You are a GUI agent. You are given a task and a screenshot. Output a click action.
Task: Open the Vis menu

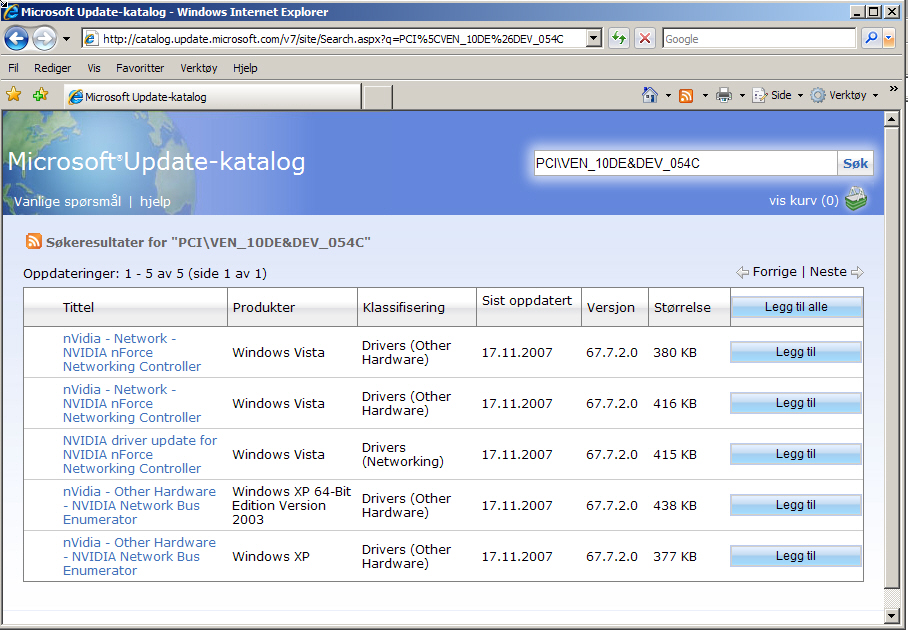(x=94, y=68)
